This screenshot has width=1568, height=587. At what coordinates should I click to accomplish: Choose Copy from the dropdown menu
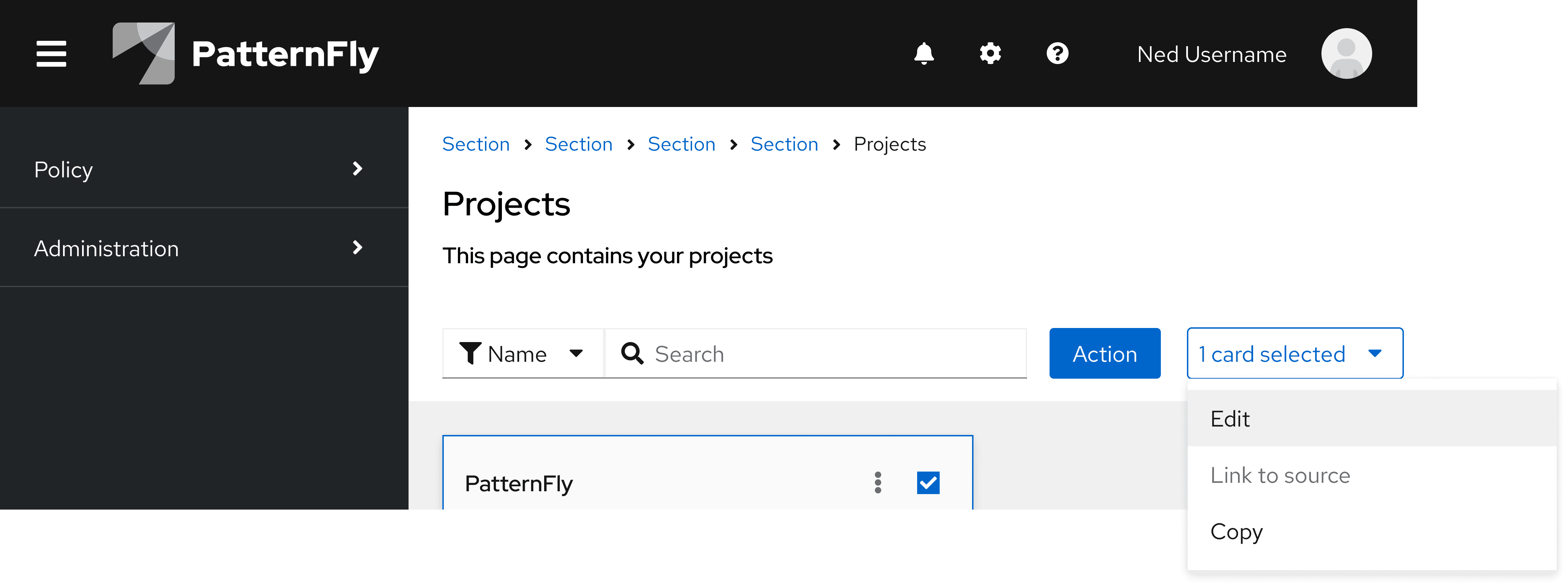point(1236,532)
